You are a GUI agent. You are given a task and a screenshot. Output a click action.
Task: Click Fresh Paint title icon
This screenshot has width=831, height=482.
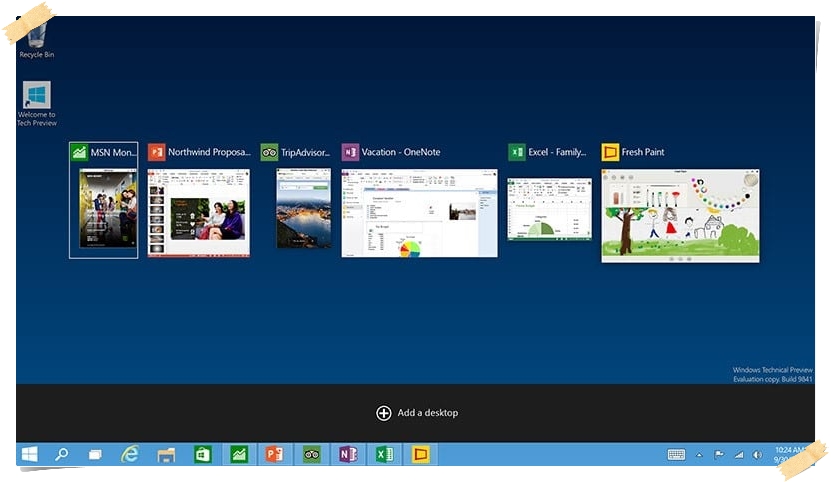[610, 152]
